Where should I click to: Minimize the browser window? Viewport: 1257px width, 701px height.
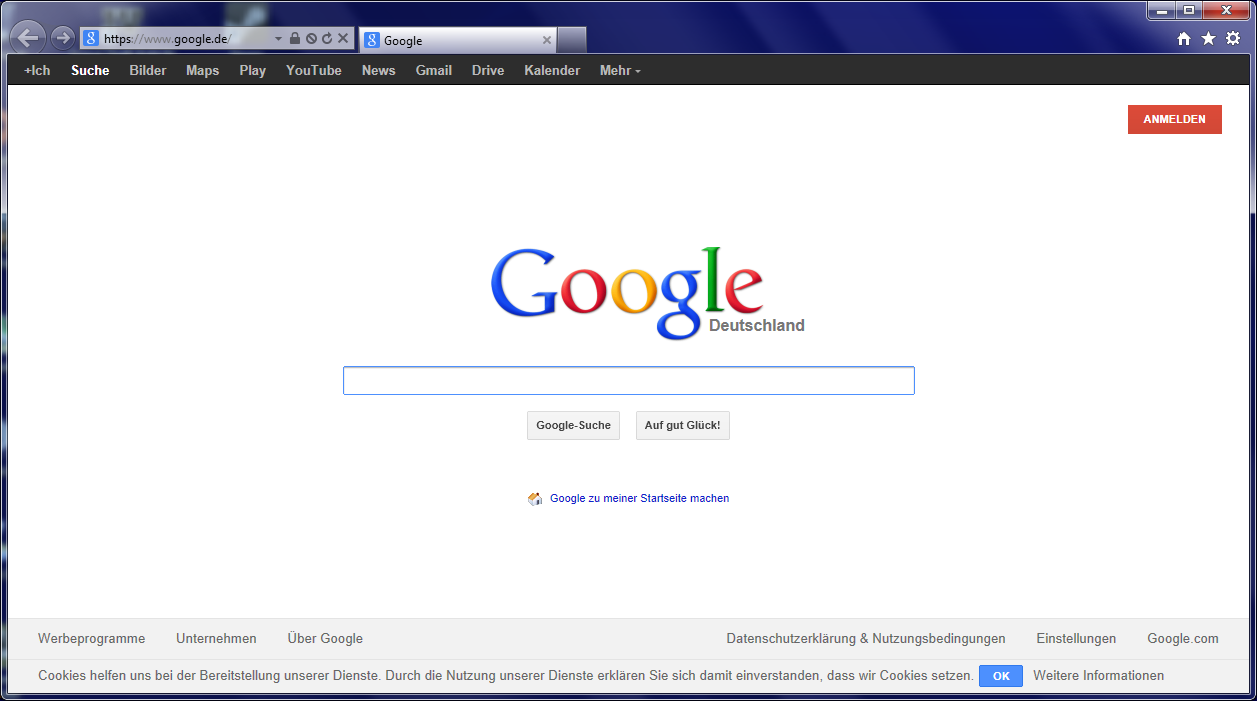pyautogui.click(x=1160, y=10)
